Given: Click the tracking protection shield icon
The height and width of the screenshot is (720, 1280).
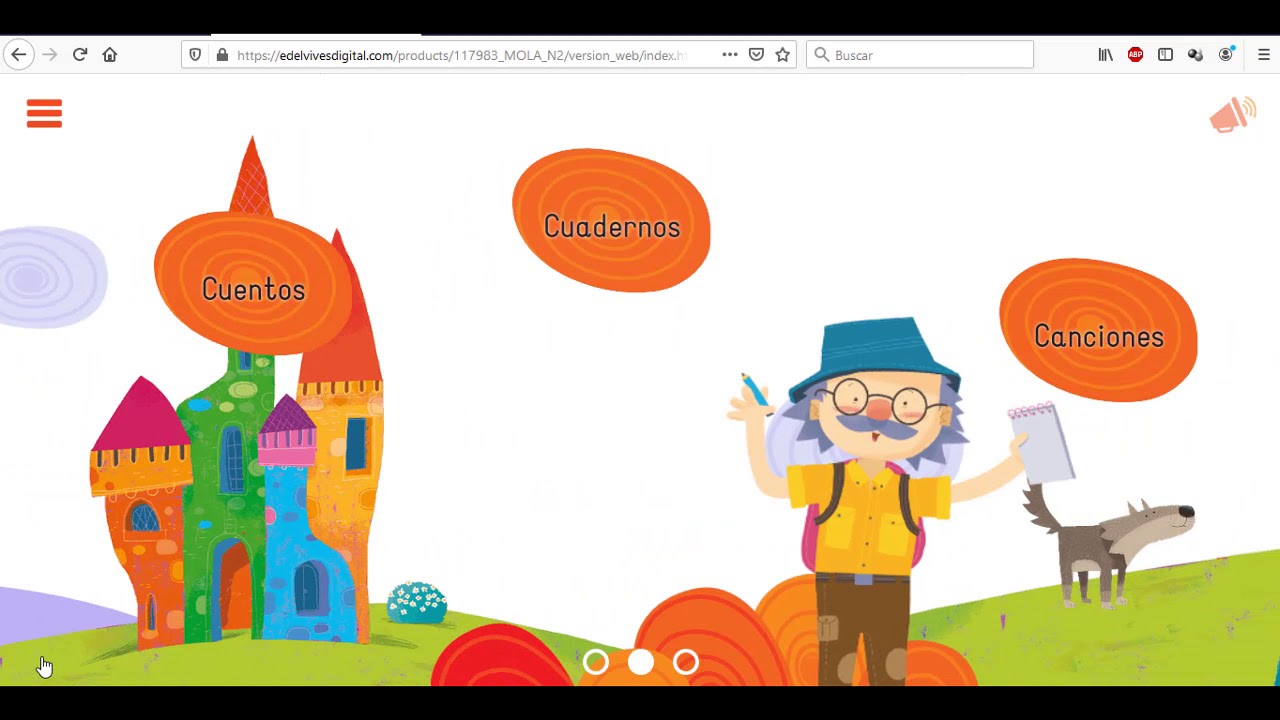Looking at the screenshot, I should click(x=196, y=55).
